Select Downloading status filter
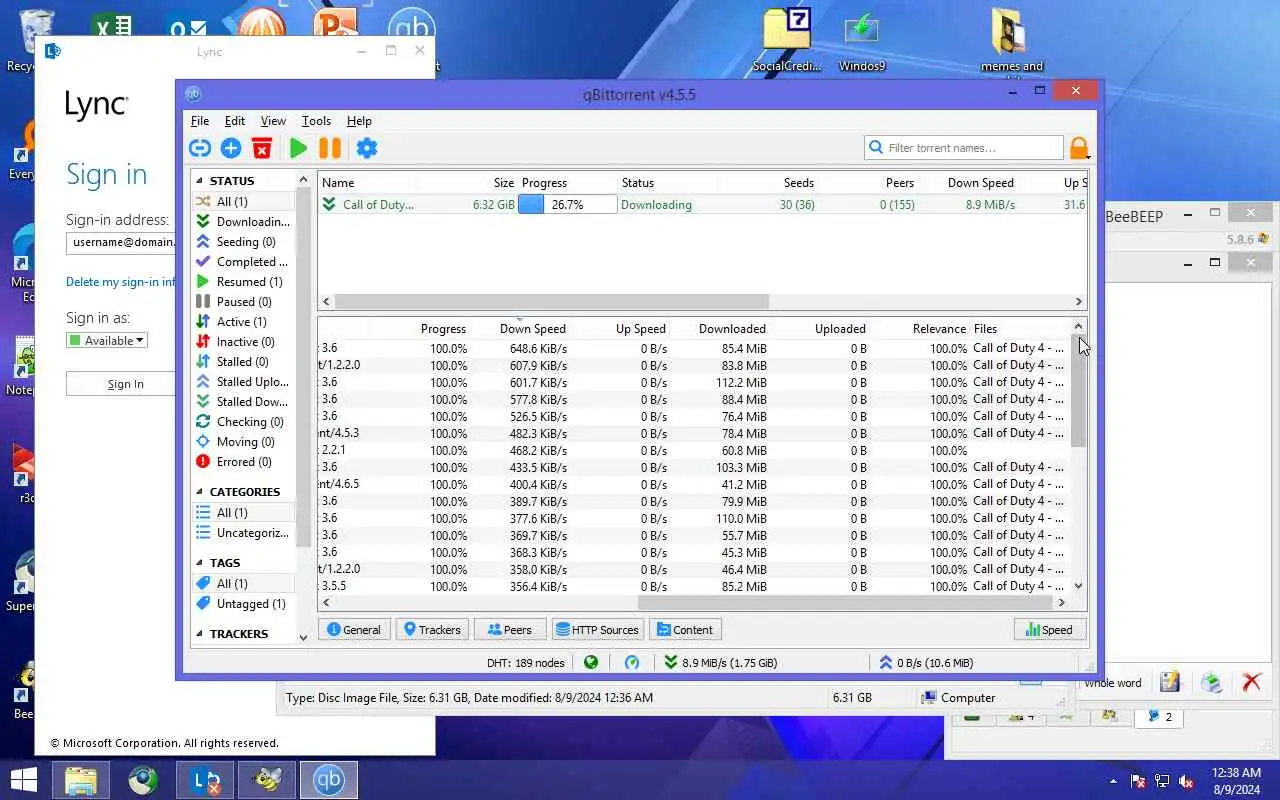1280x800 pixels. click(x=243, y=222)
